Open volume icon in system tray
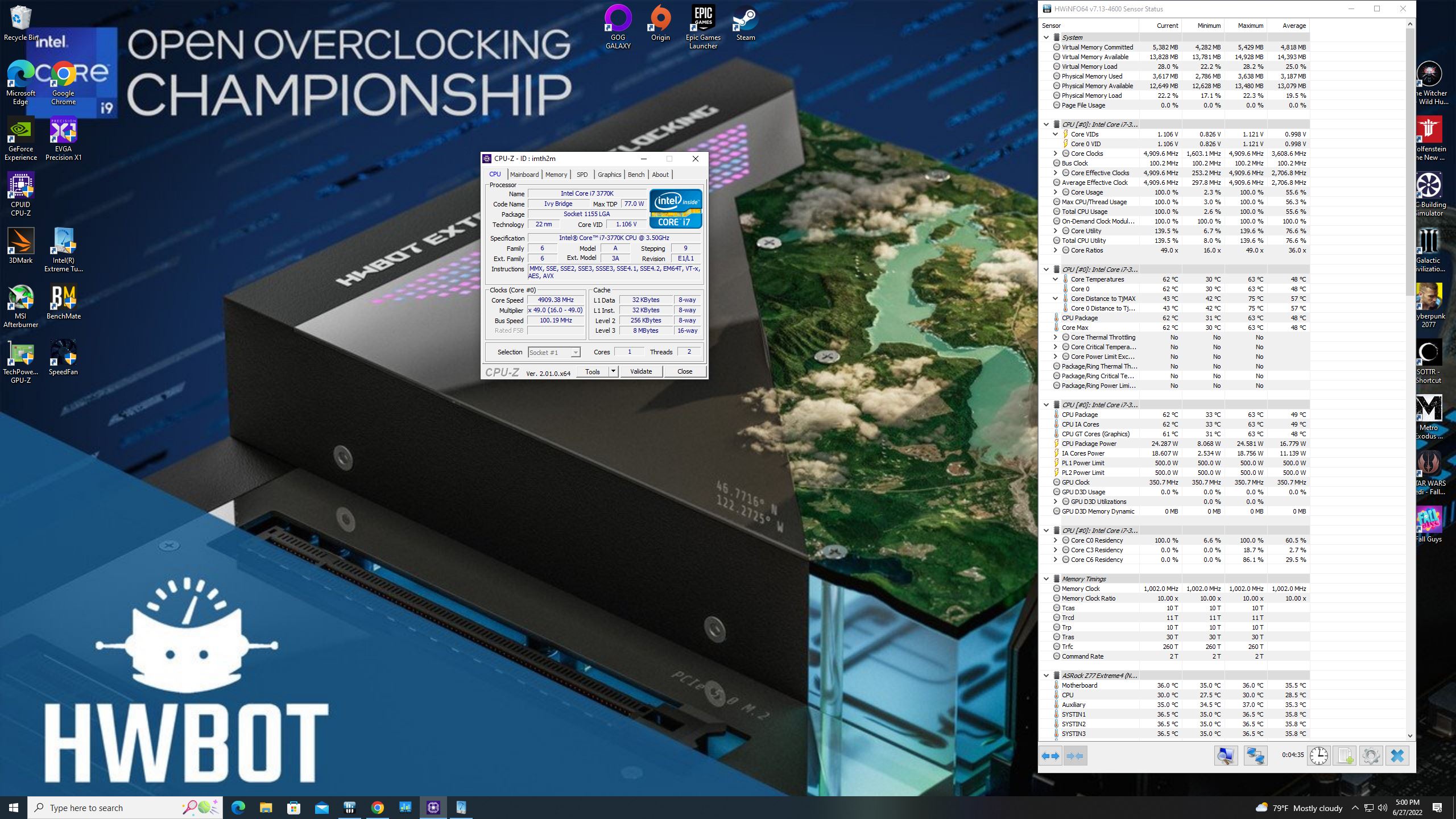1456x819 pixels. click(x=1383, y=808)
